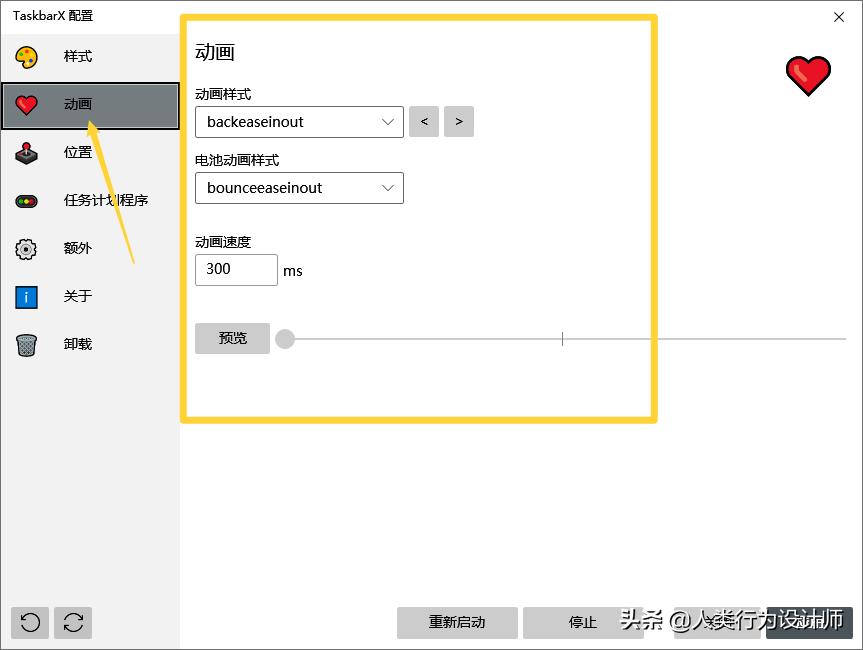The width and height of the screenshot is (863, 650).
Task: Select the palette icon for 样式 settings
Action: point(25,57)
